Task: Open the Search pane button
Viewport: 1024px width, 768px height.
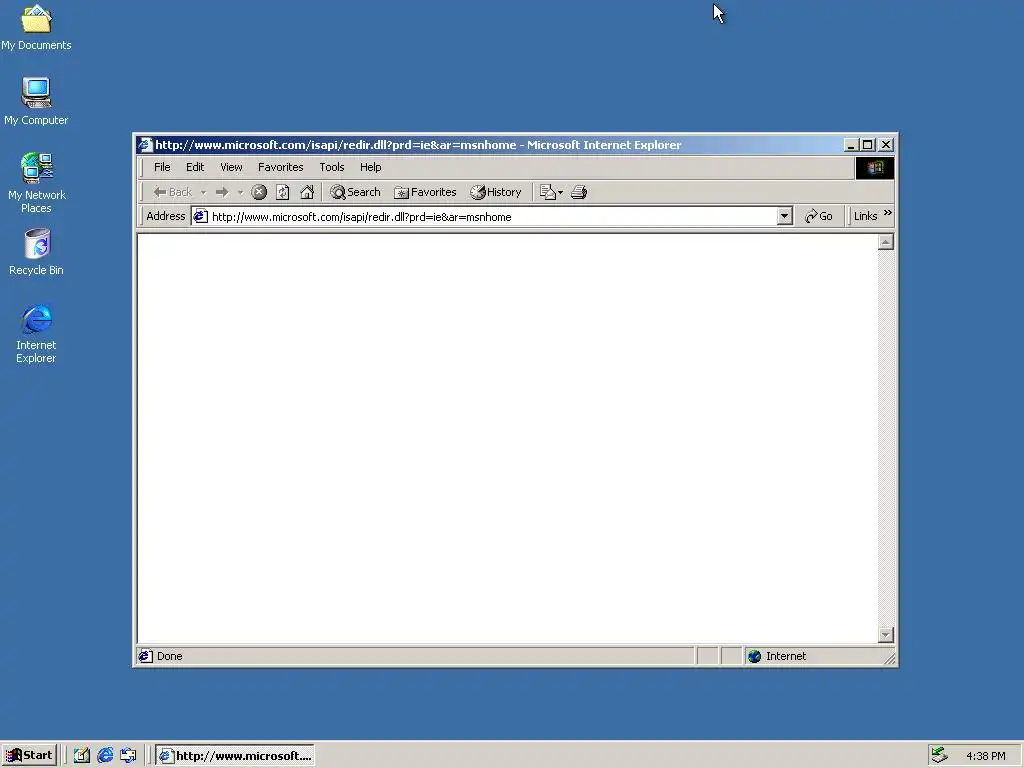Action: point(355,192)
